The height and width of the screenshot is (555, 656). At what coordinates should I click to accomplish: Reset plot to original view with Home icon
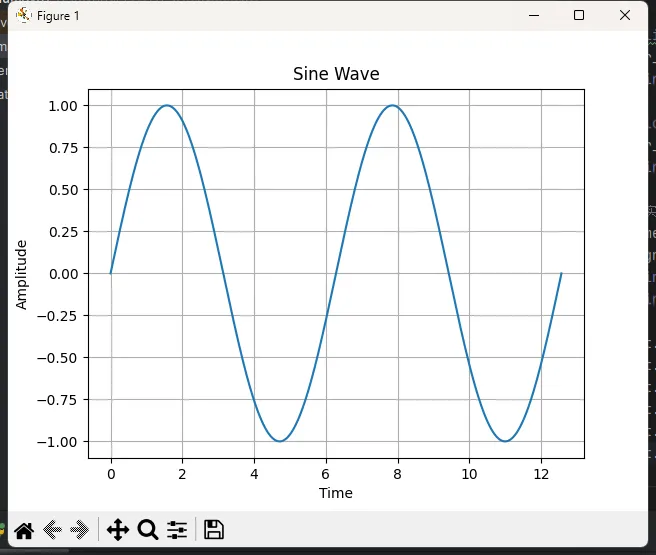(x=23, y=530)
